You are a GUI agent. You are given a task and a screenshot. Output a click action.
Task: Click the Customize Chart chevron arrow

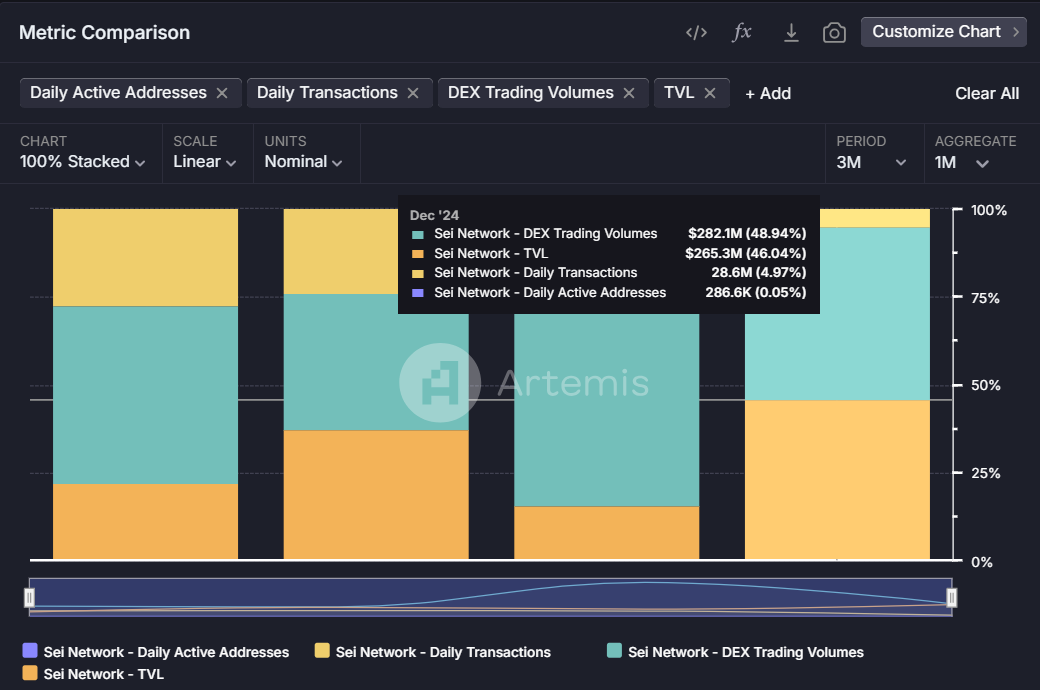pos(1015,32)
